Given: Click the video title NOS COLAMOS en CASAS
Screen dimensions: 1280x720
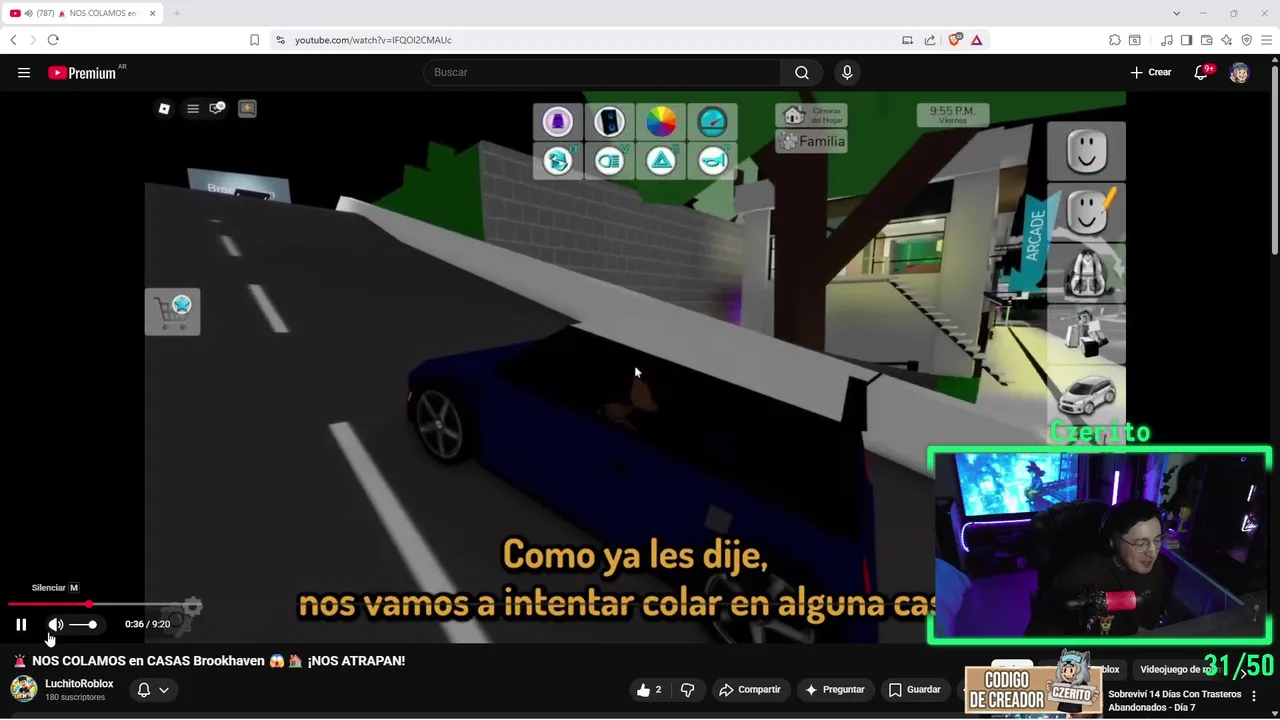Looking at the screenshot, I should tap(218, 661).
